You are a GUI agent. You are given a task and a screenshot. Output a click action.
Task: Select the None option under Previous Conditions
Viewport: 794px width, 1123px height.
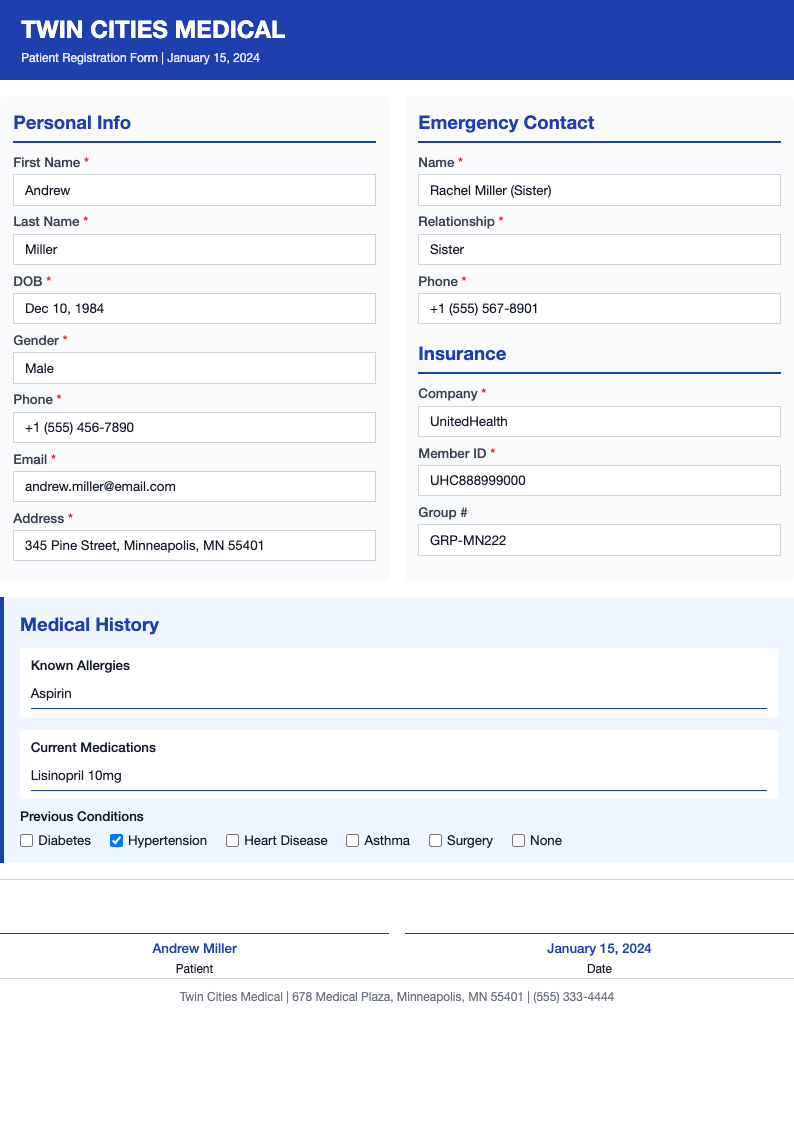(x=518, y=840)
